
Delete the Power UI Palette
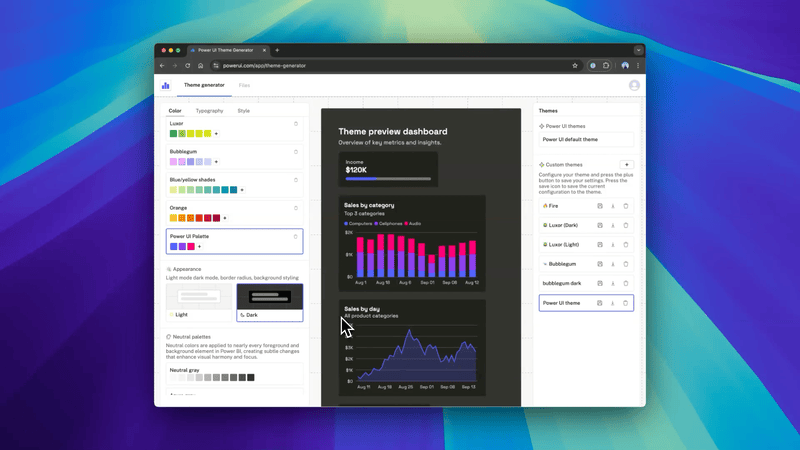point(295,237)
